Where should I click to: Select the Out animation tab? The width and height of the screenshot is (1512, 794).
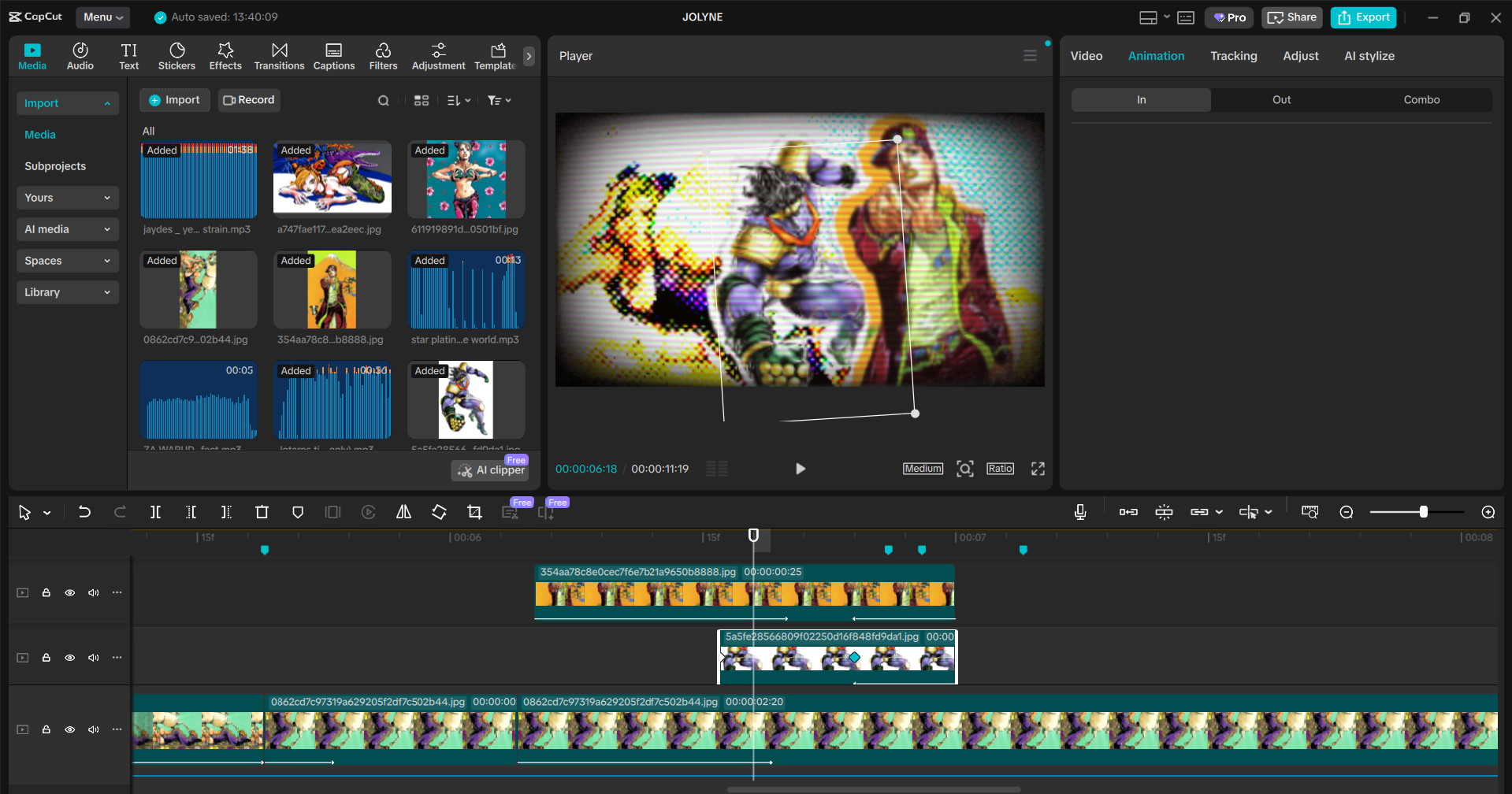[1281, 100]
